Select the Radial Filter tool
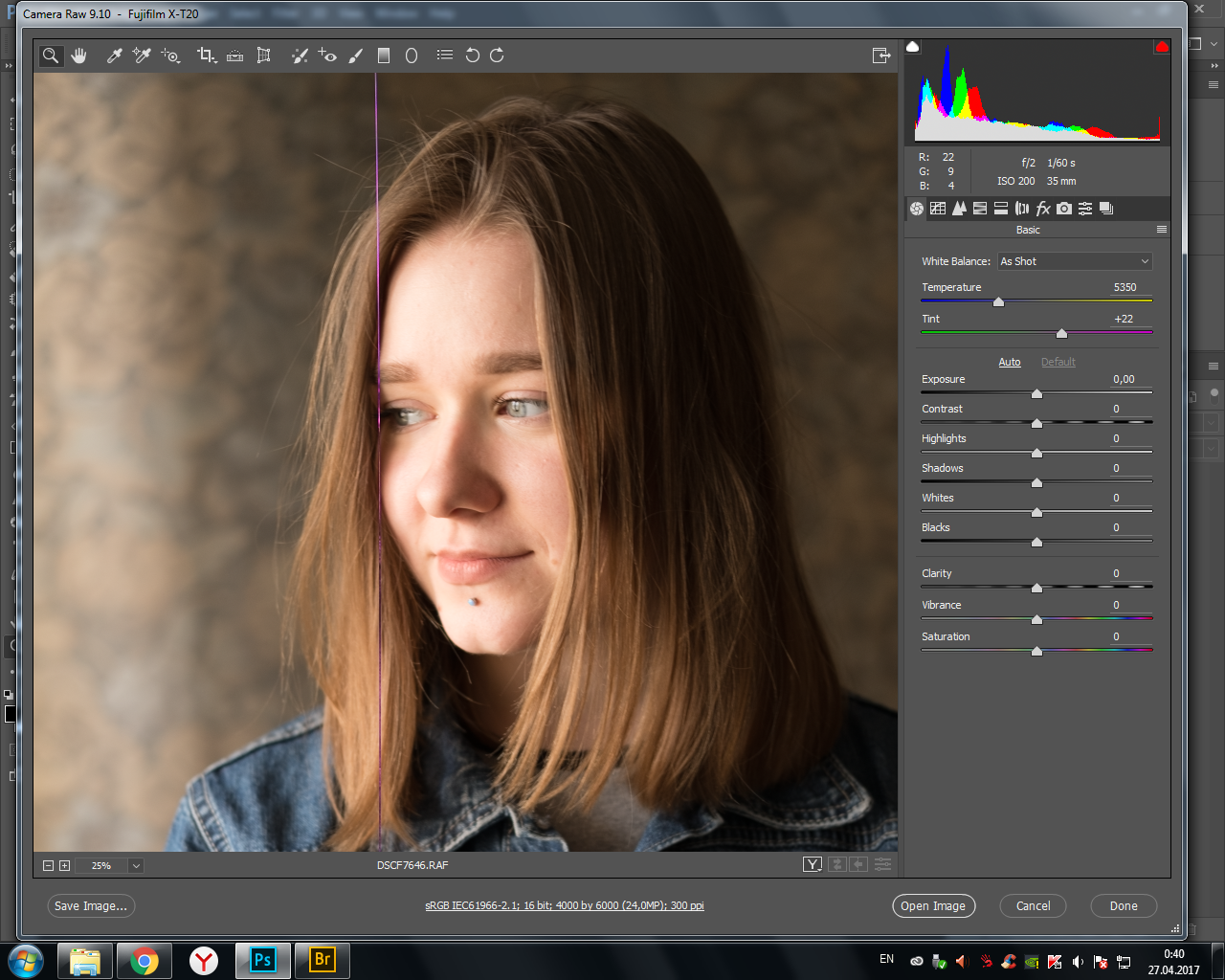Viewport: 1225px width, 980px height. 412,56
